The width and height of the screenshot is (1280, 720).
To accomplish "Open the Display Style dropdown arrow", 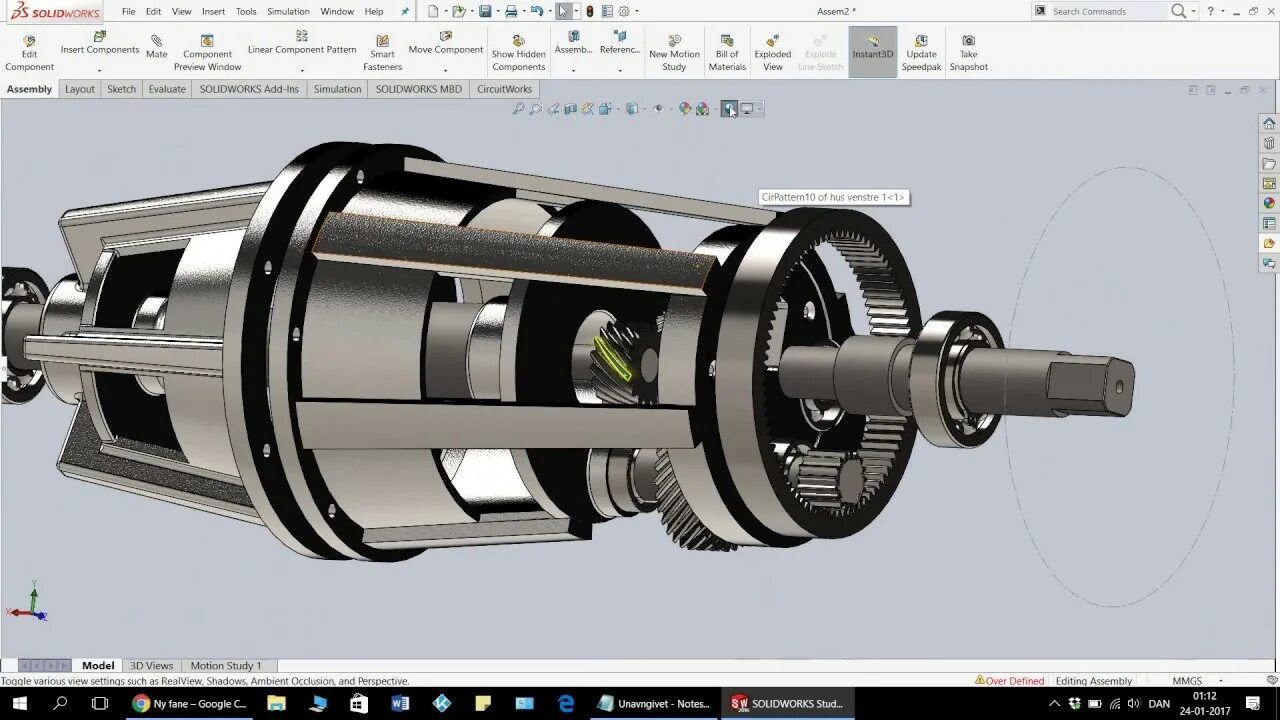I will [x=643, y=109].
